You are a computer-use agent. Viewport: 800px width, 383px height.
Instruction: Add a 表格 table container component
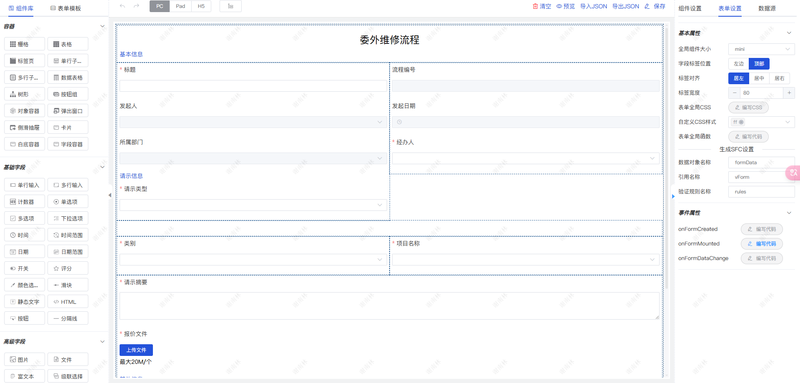(x=68, y=44)
